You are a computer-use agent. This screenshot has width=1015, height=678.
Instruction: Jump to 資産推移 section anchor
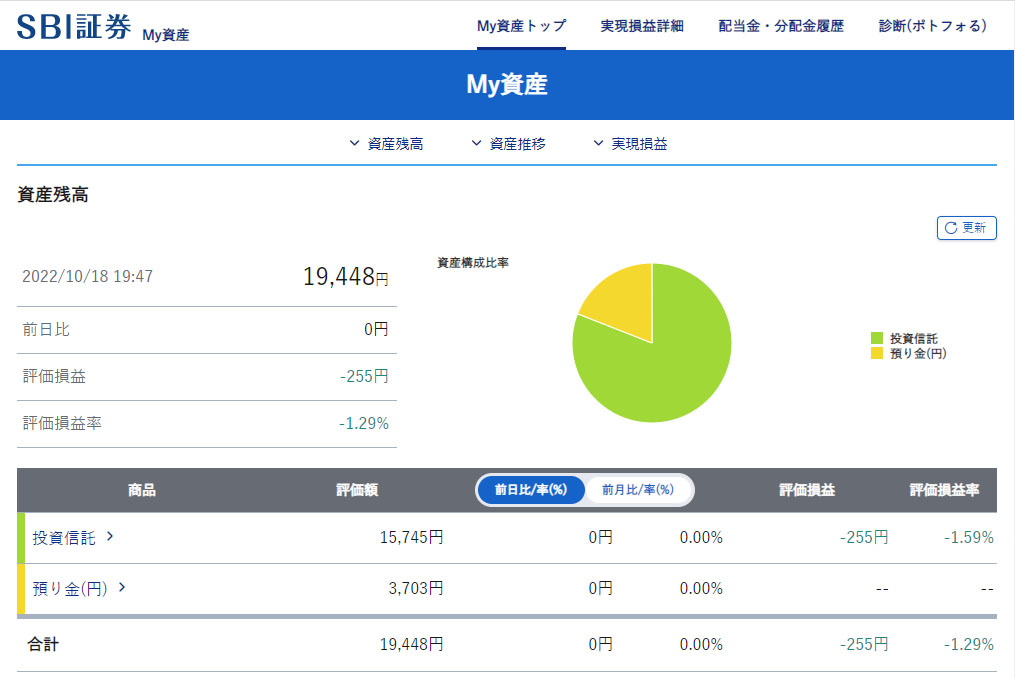pos(508,144)
